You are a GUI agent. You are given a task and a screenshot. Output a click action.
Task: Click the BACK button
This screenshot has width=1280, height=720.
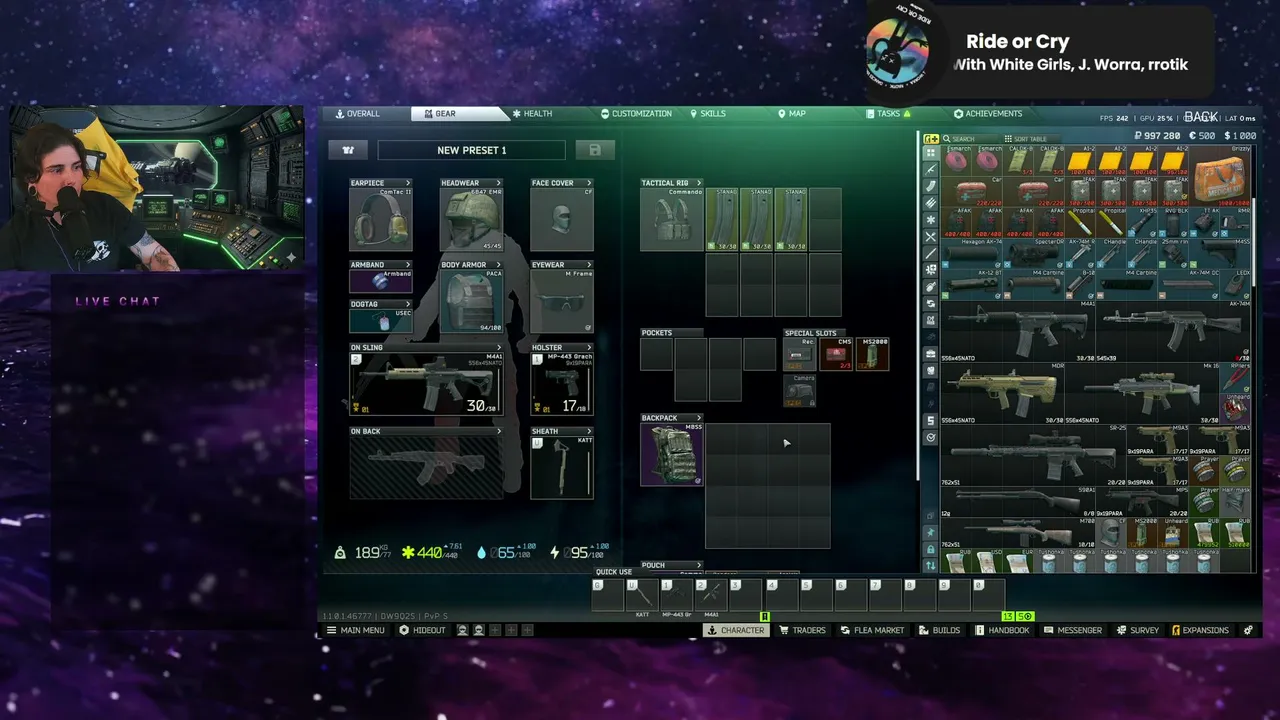(1200, 117)
